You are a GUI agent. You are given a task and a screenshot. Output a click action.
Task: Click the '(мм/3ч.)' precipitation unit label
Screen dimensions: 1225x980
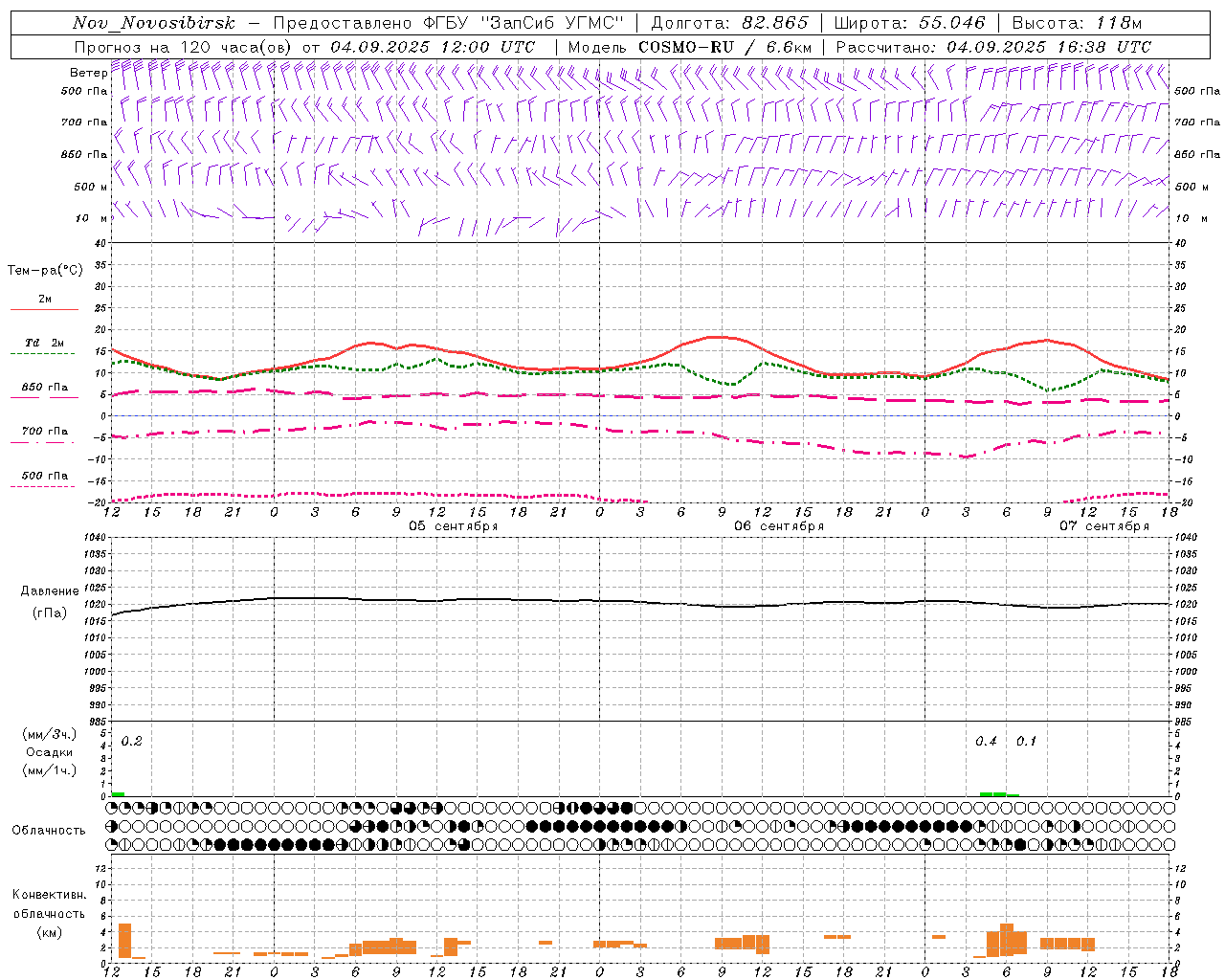coord(50,735)
